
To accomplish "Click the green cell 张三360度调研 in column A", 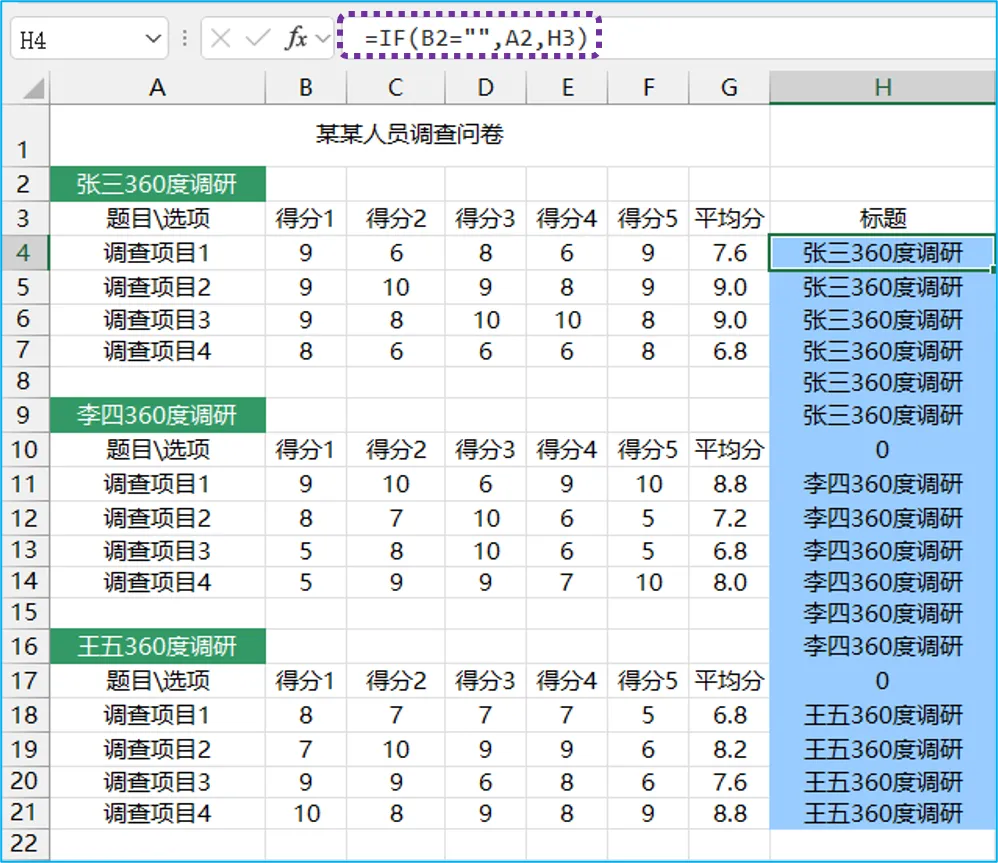I will (x=157, y=184).
